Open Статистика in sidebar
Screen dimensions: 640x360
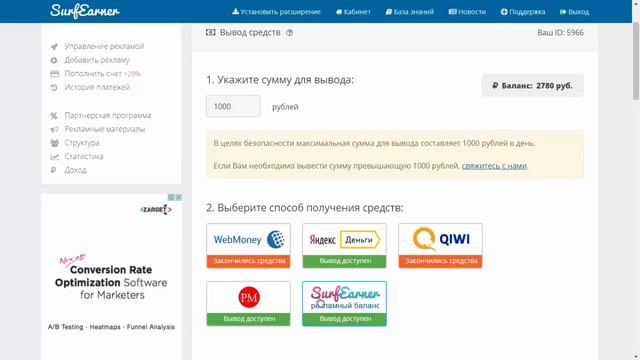click(84, 156)
